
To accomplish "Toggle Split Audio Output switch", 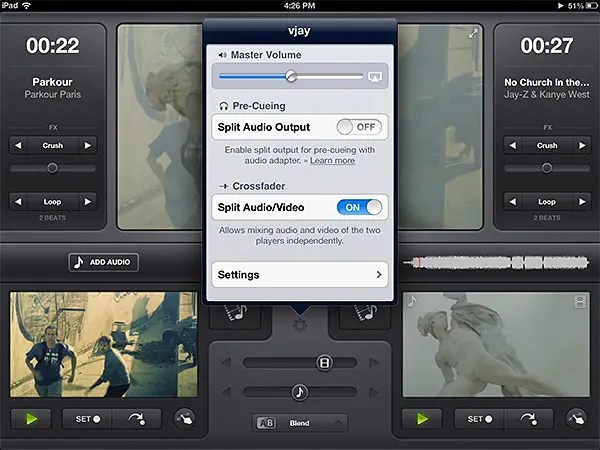I will pyautogui.click(x=359, y=127).
